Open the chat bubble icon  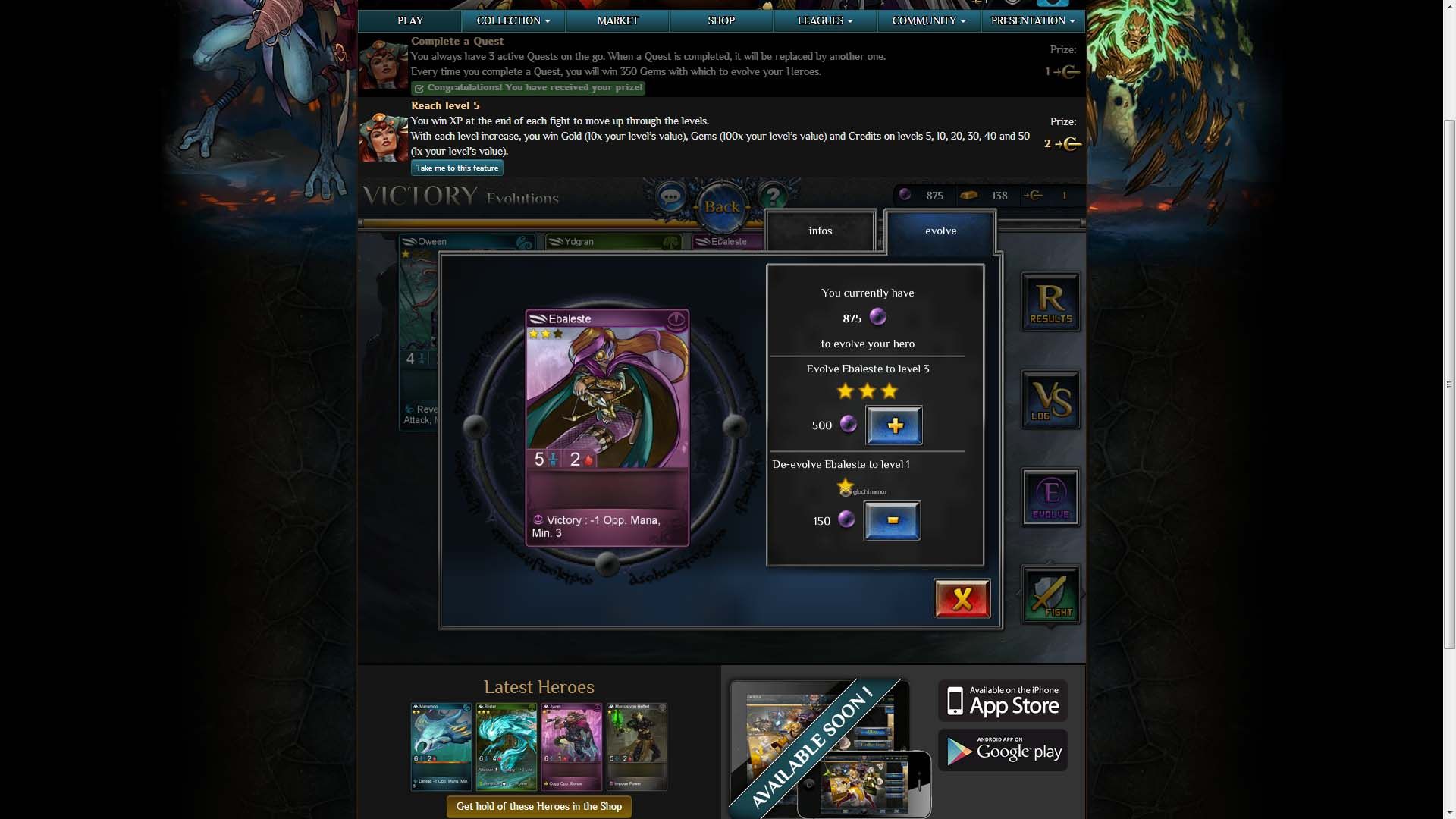pos(670,198)
